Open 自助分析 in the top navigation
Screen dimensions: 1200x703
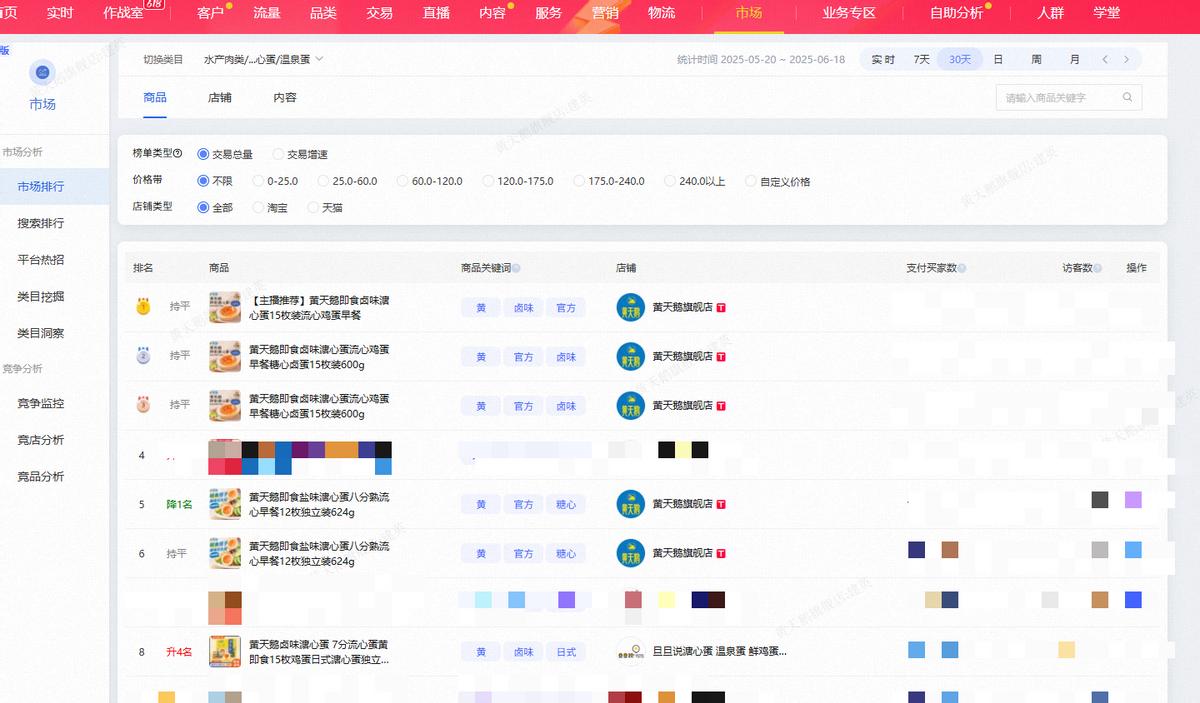coord(957,13)
